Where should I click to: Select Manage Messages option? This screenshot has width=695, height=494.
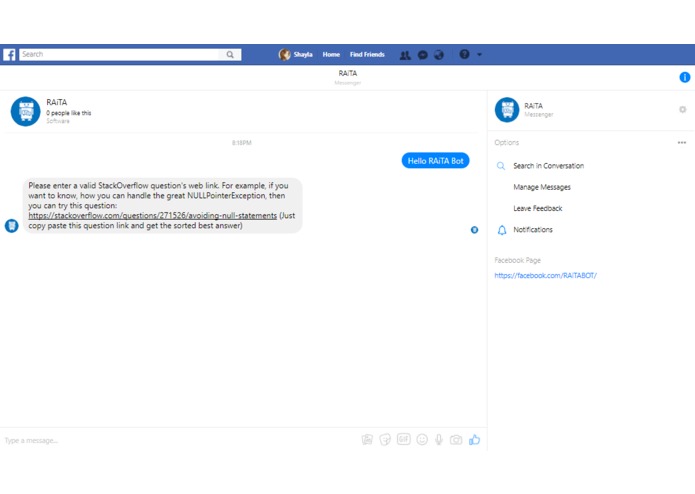[x=542, y=187]
